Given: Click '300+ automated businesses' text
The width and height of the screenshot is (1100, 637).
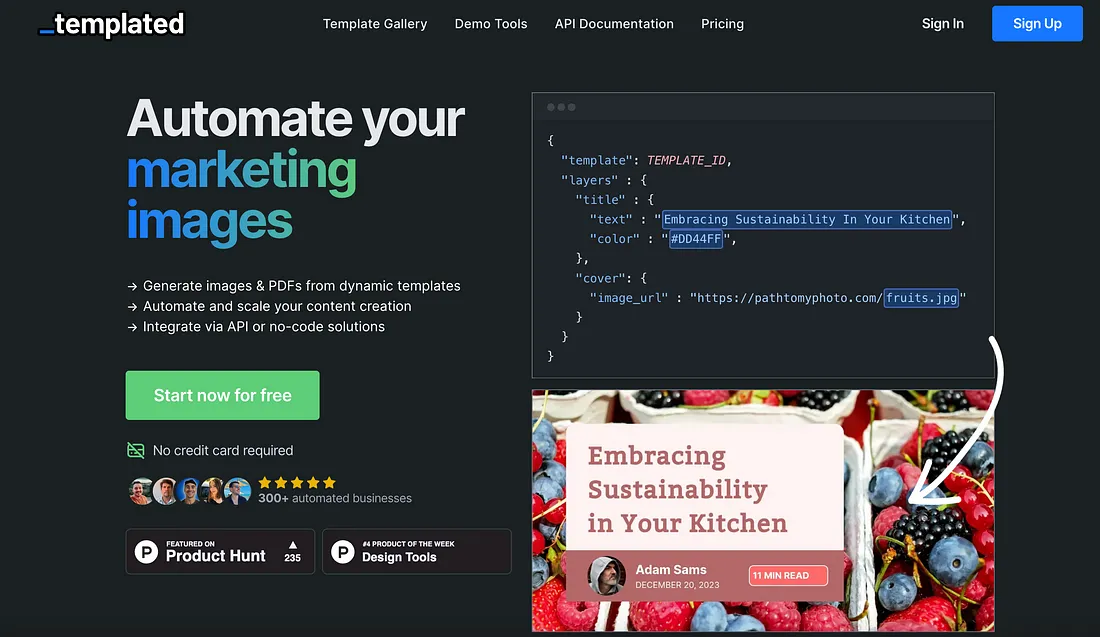Looking at the screenshot, I should pos(335,498).
